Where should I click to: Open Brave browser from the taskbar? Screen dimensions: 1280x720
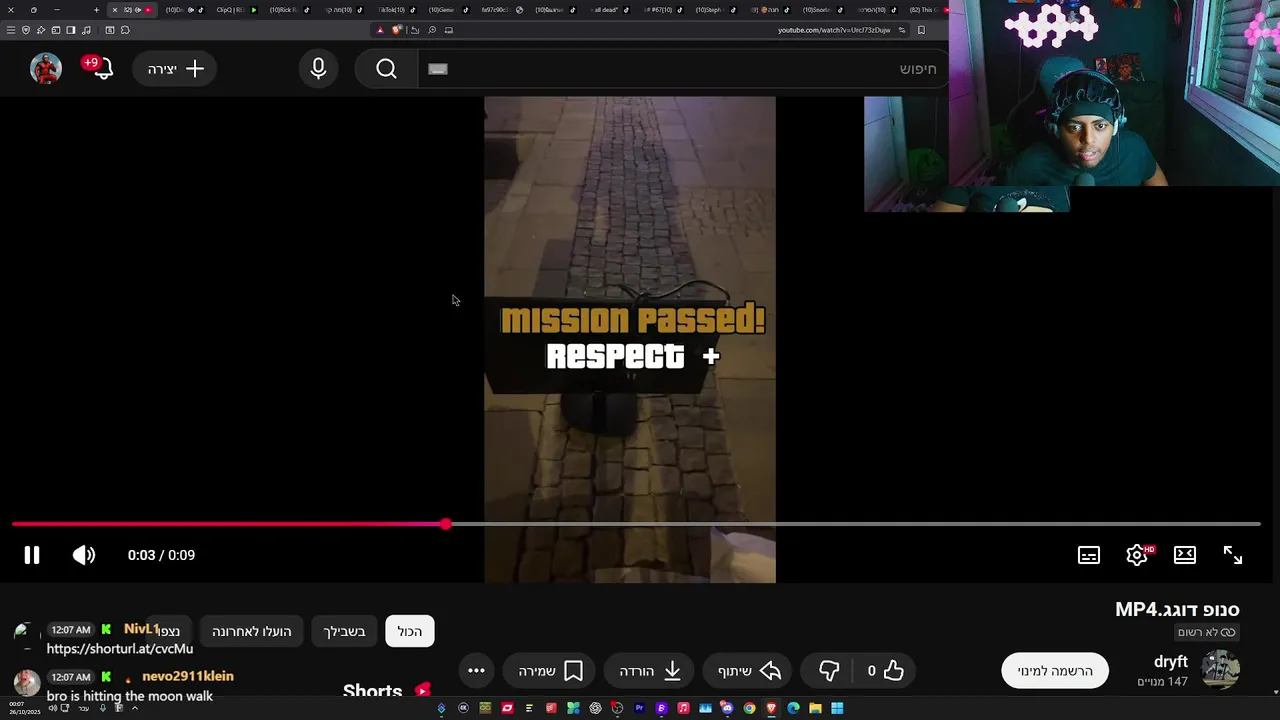coord(771,708)
